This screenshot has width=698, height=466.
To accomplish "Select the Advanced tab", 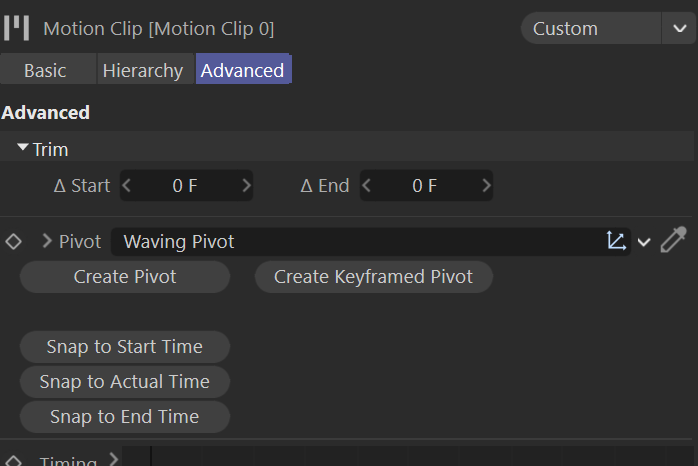I will (242, 71).
